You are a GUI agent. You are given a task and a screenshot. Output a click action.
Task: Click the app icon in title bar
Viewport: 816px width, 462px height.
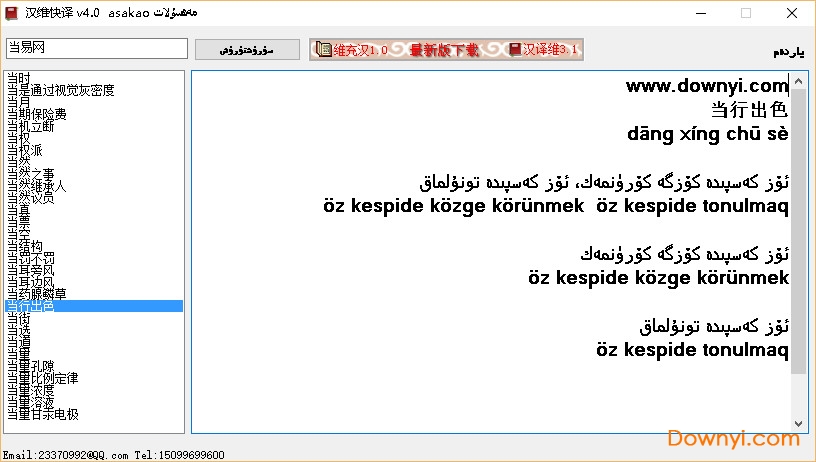tap(12, 13)
